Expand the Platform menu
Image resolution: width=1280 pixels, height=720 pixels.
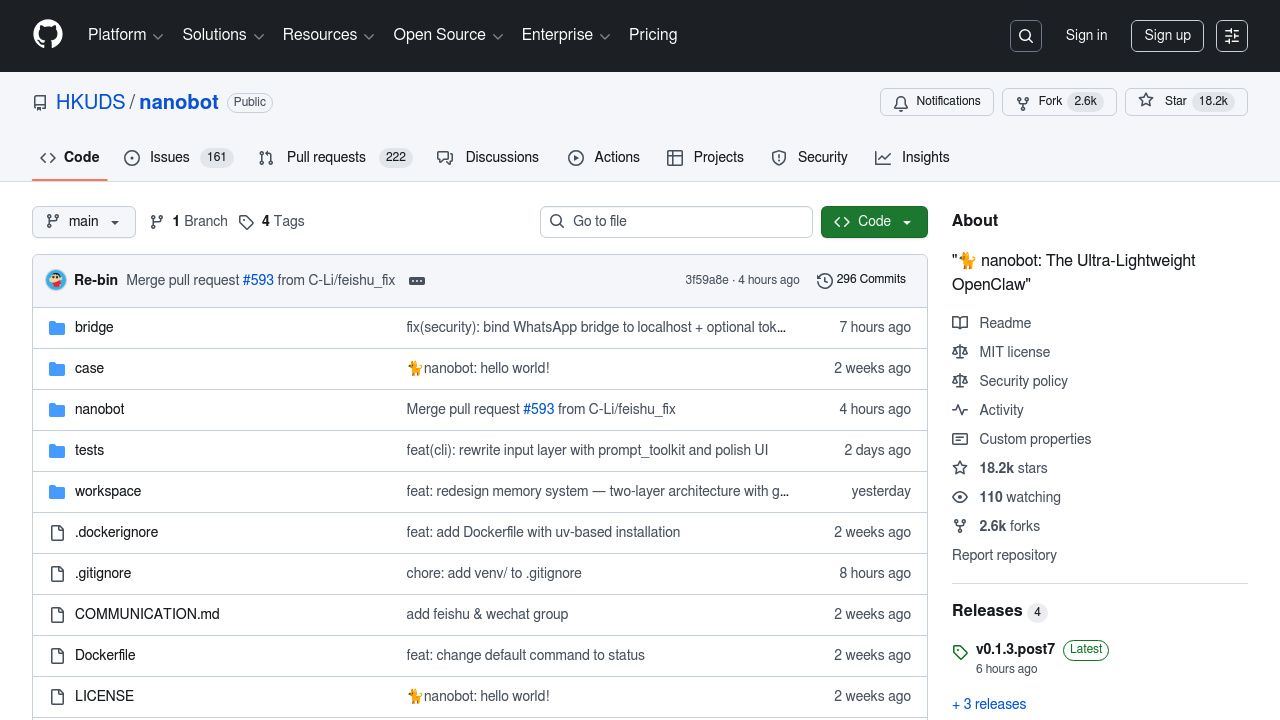pyautogui.click(x=125, y=35)
